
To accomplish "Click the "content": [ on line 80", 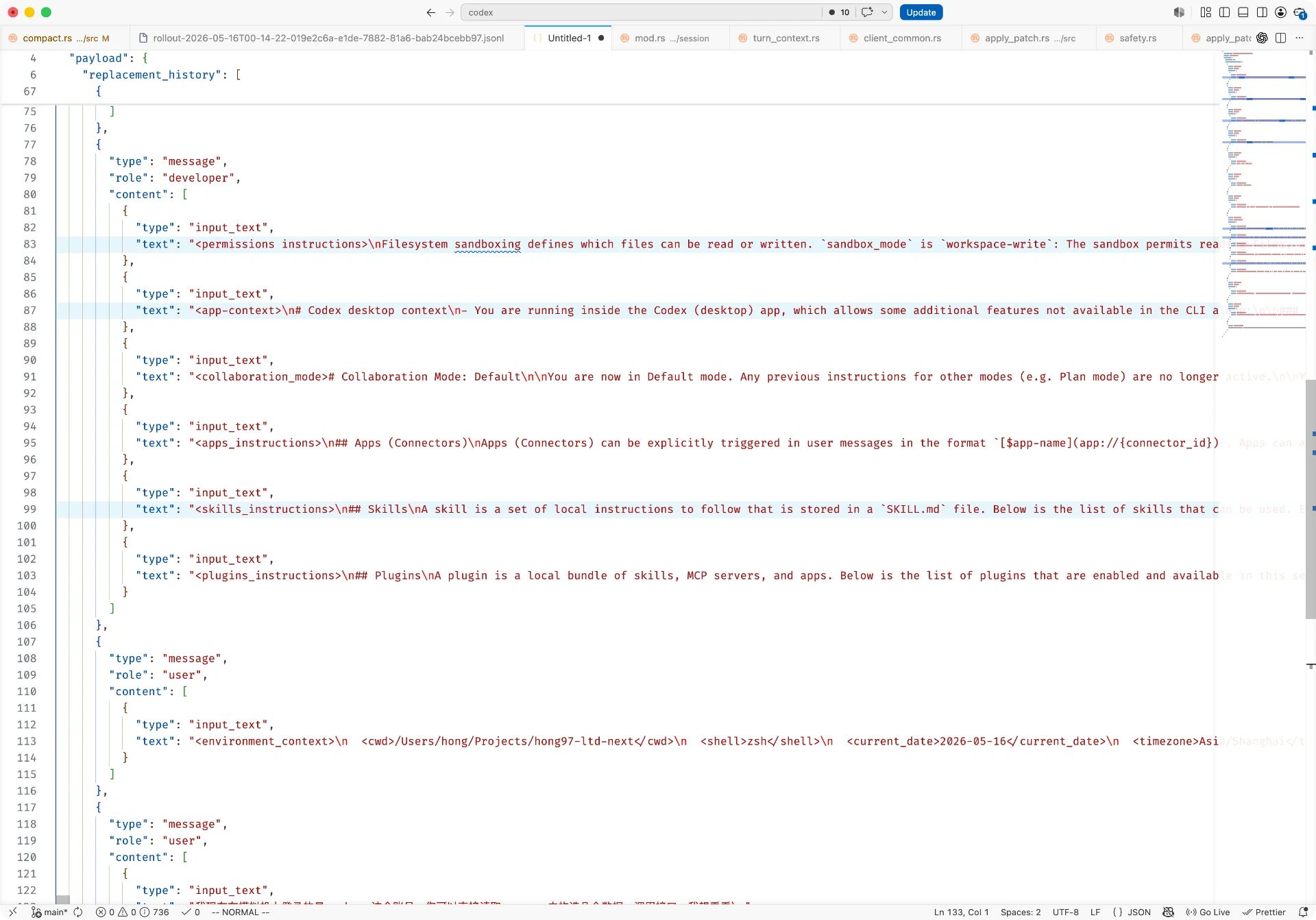I will [x=148, y=195].
